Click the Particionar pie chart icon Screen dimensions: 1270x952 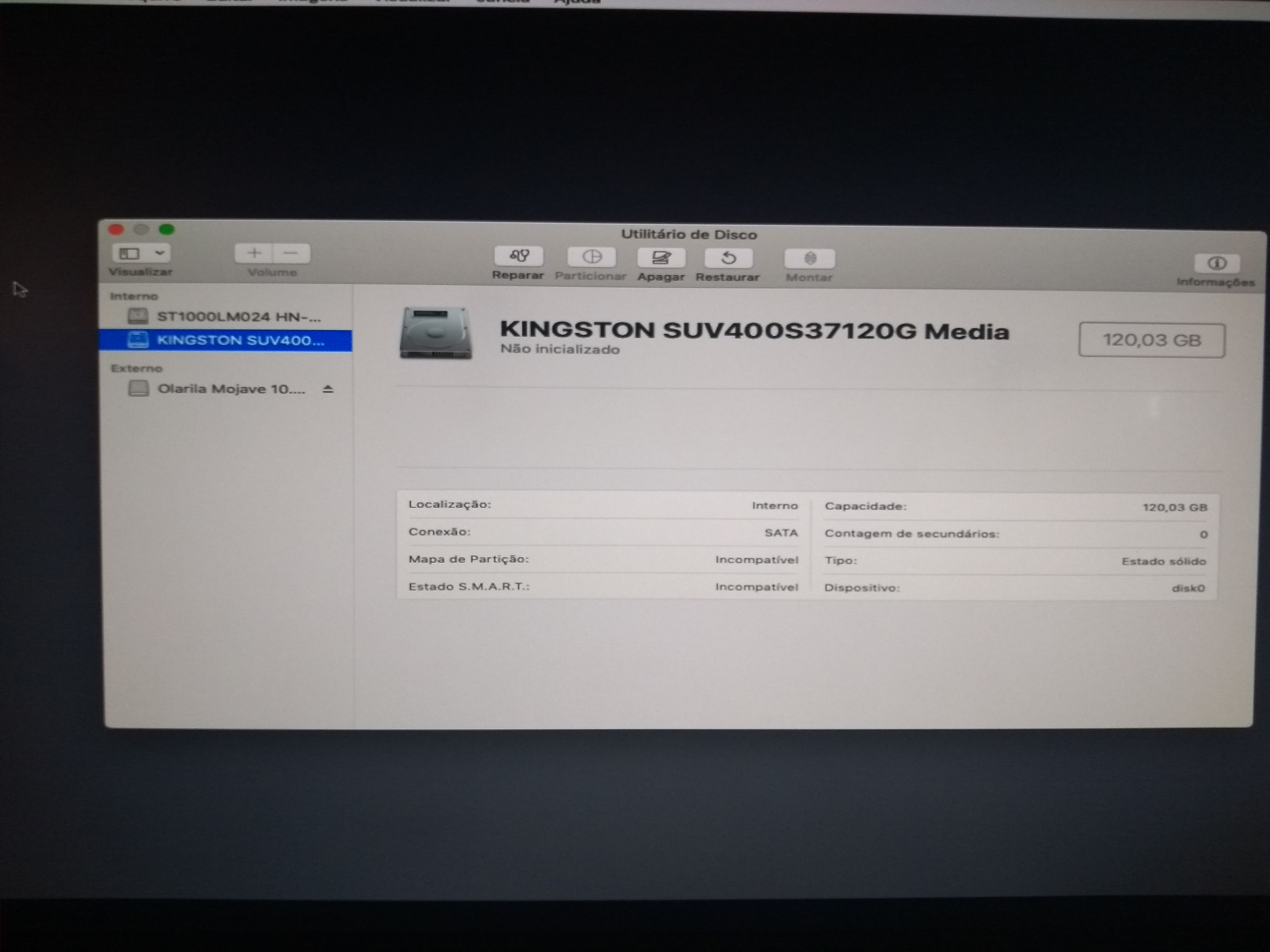pyautogui.click(x=591, y=257)
